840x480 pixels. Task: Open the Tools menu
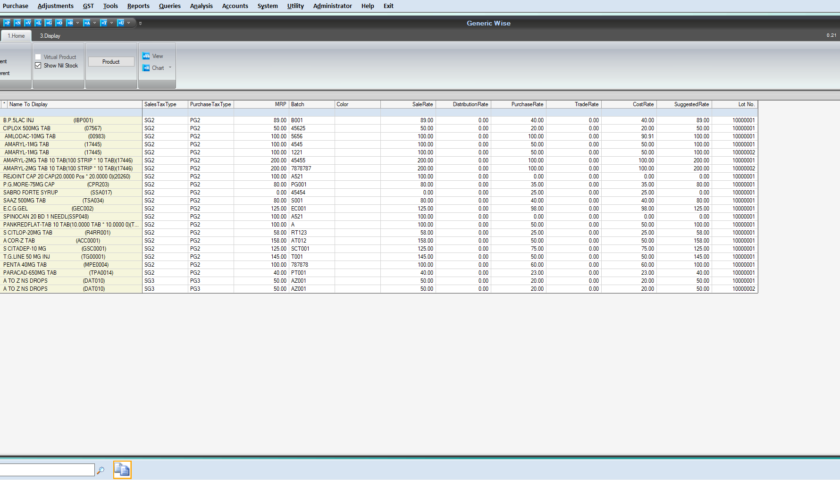pos(110,6)
